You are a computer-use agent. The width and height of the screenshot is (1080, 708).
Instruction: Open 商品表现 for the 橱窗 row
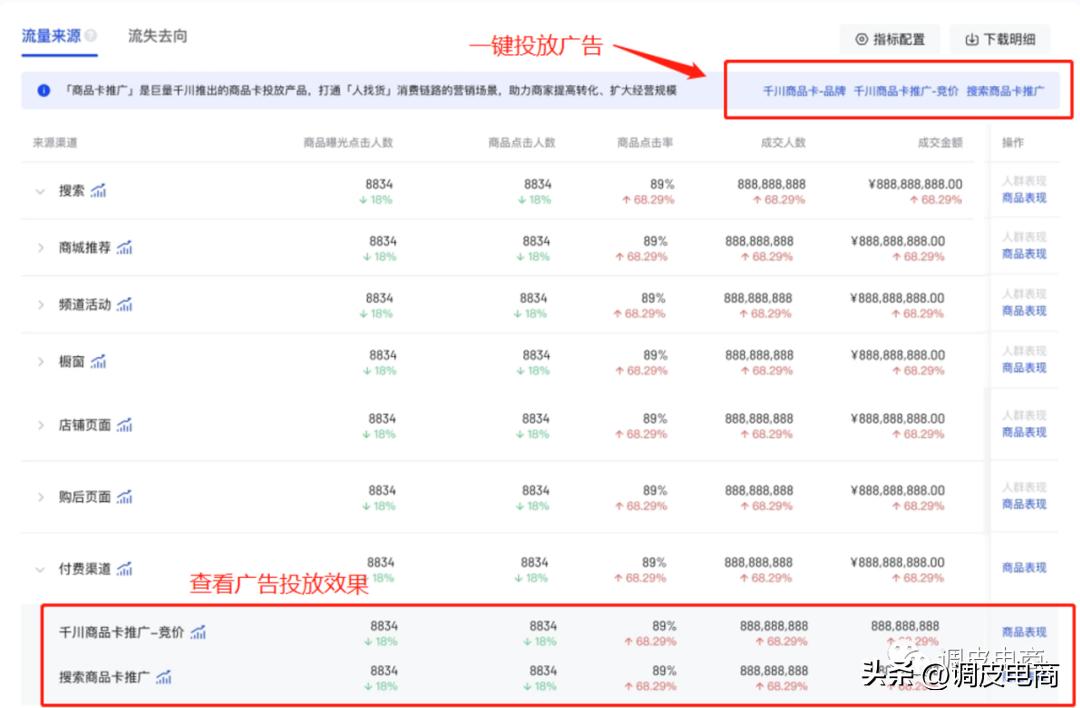1024,368
